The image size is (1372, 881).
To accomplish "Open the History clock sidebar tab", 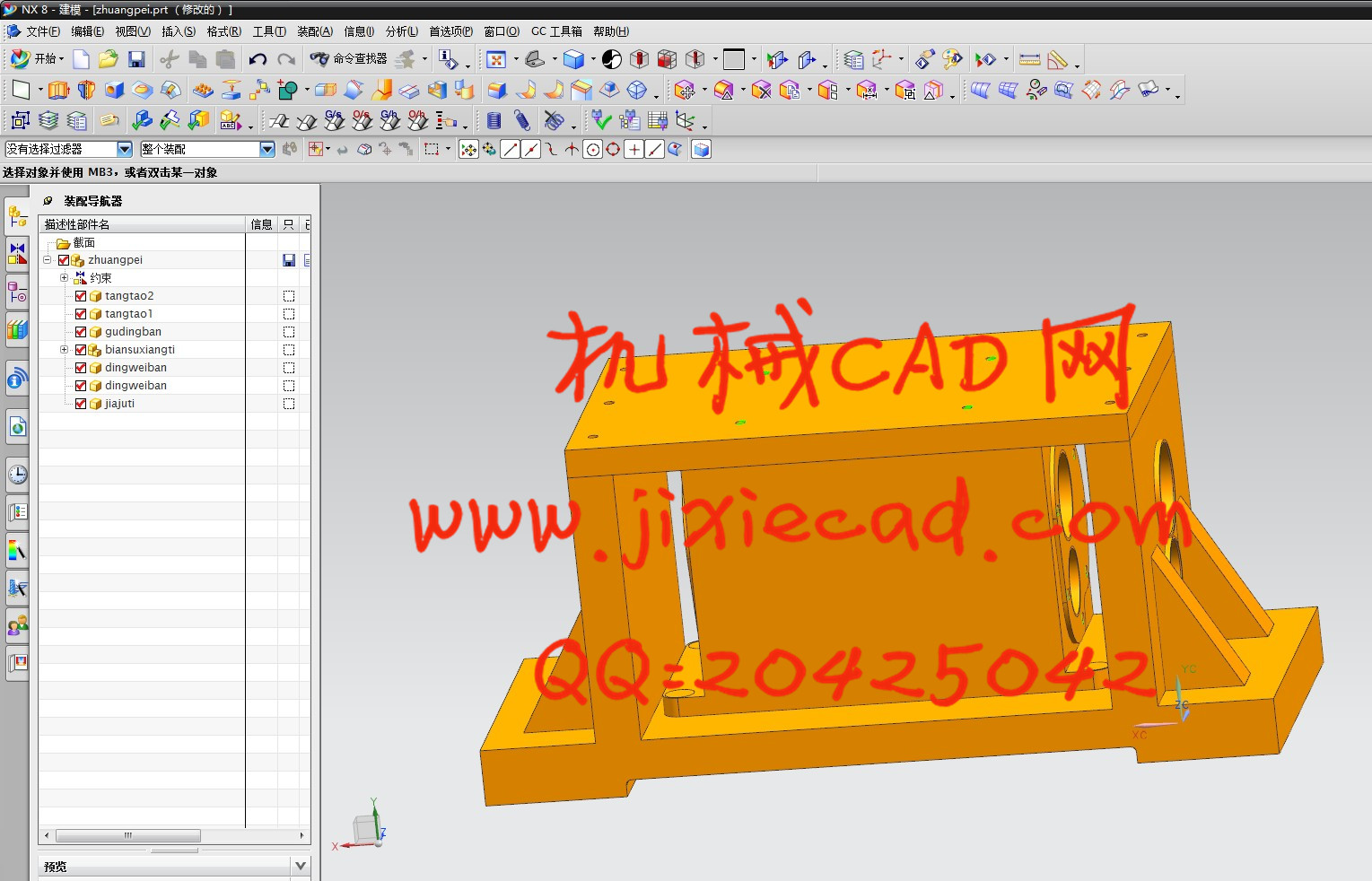I will (17, 475).
